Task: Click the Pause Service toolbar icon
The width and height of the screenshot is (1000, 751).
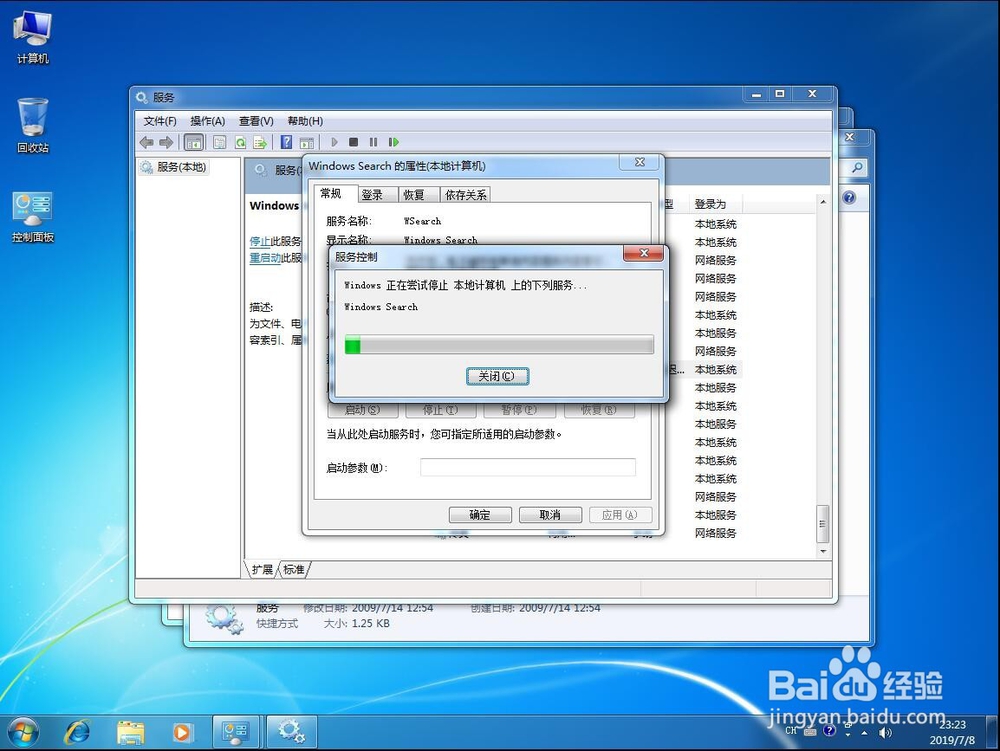Action: pyautogui.click(x=374, y=142)
